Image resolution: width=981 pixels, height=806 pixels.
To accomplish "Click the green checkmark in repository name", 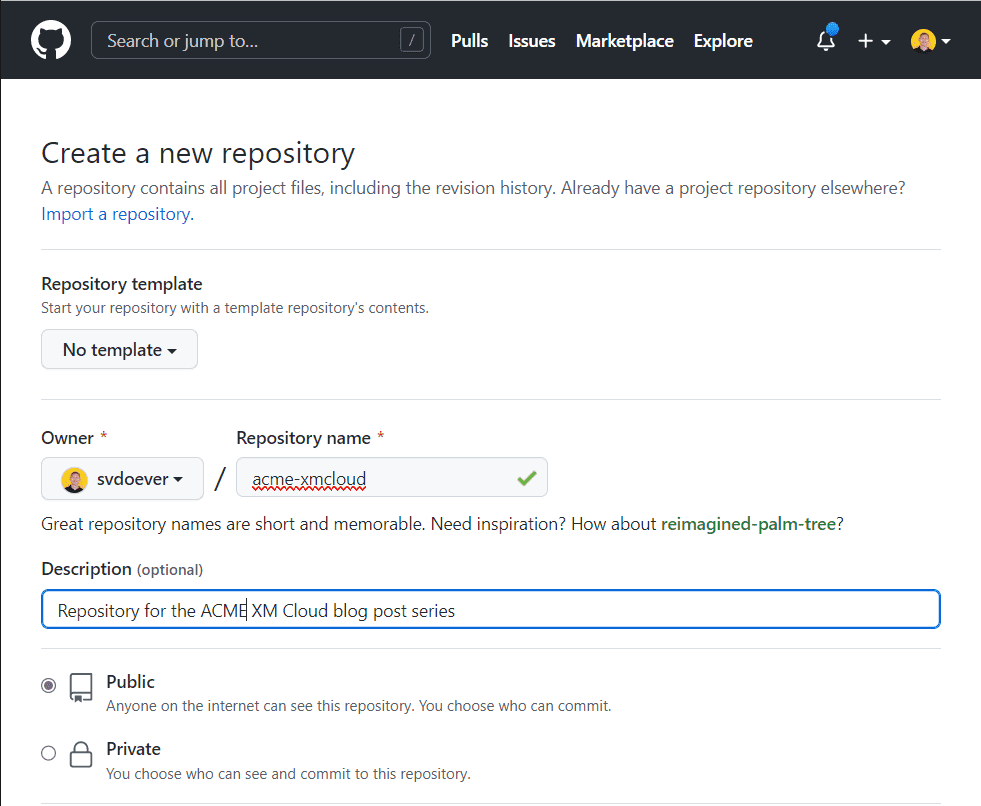I will point(527,479).
